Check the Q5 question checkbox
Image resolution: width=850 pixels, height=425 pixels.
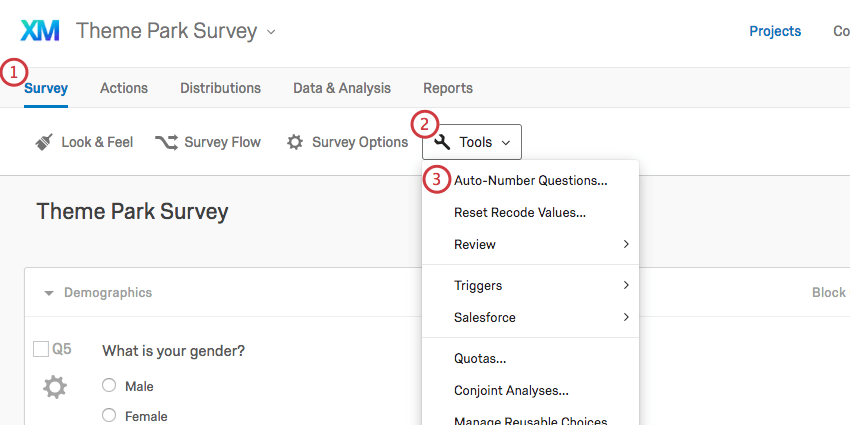pos(41,349)
